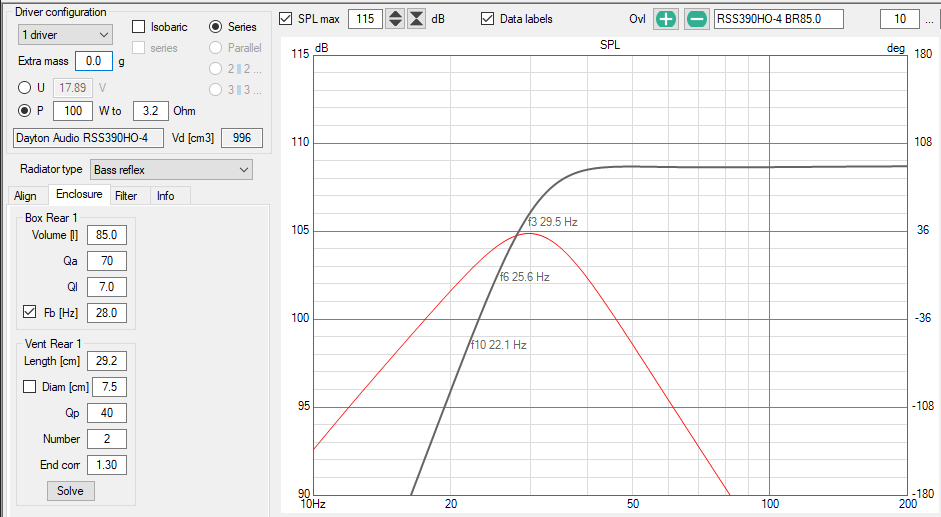Click the Qa 70 field
Screen dimensions: 941x517
[x=107, y=261]
